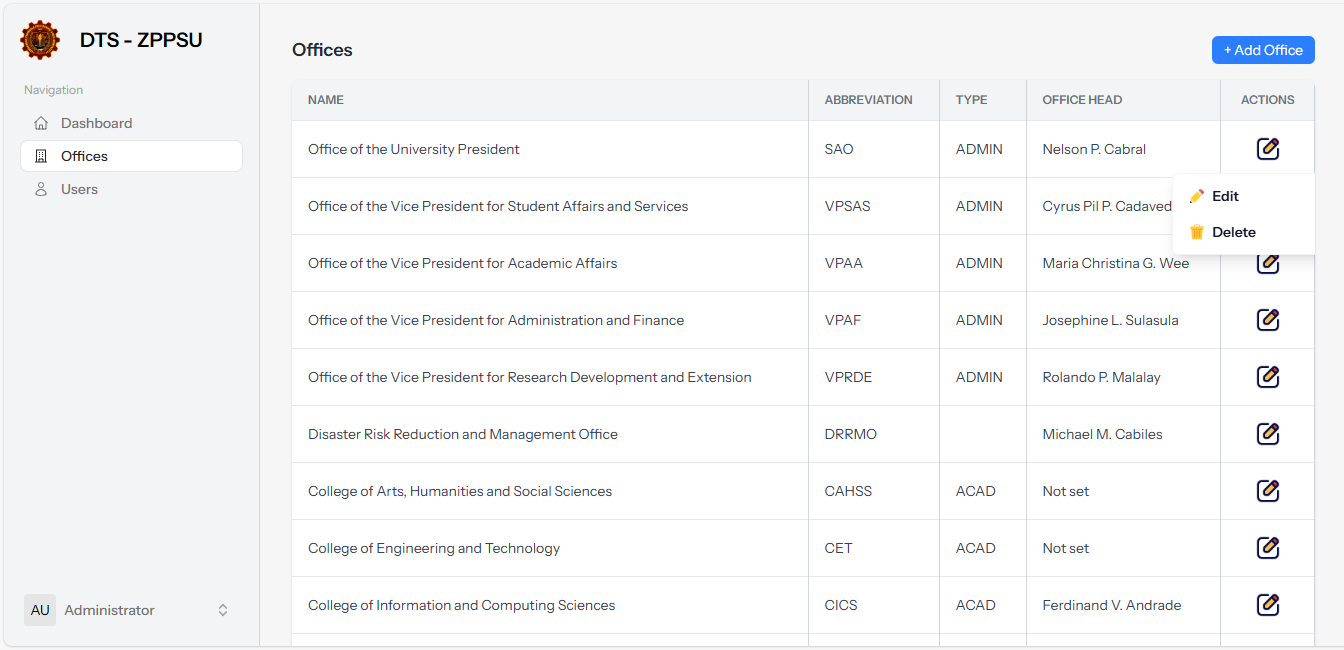This screenshot has width=1344, height=650.
Task: Click the Add Office button
Action: (1263, 49)
